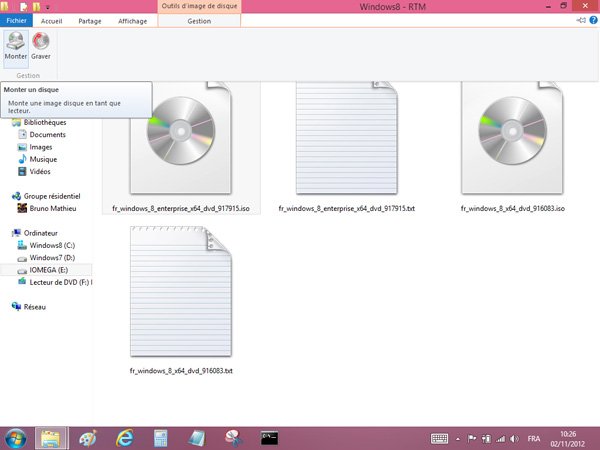Image resolution: width=600 pixels, height=450 pixels.
Task: Open the quick access toolbar dropdown arrow
Action: pos(47,7)
